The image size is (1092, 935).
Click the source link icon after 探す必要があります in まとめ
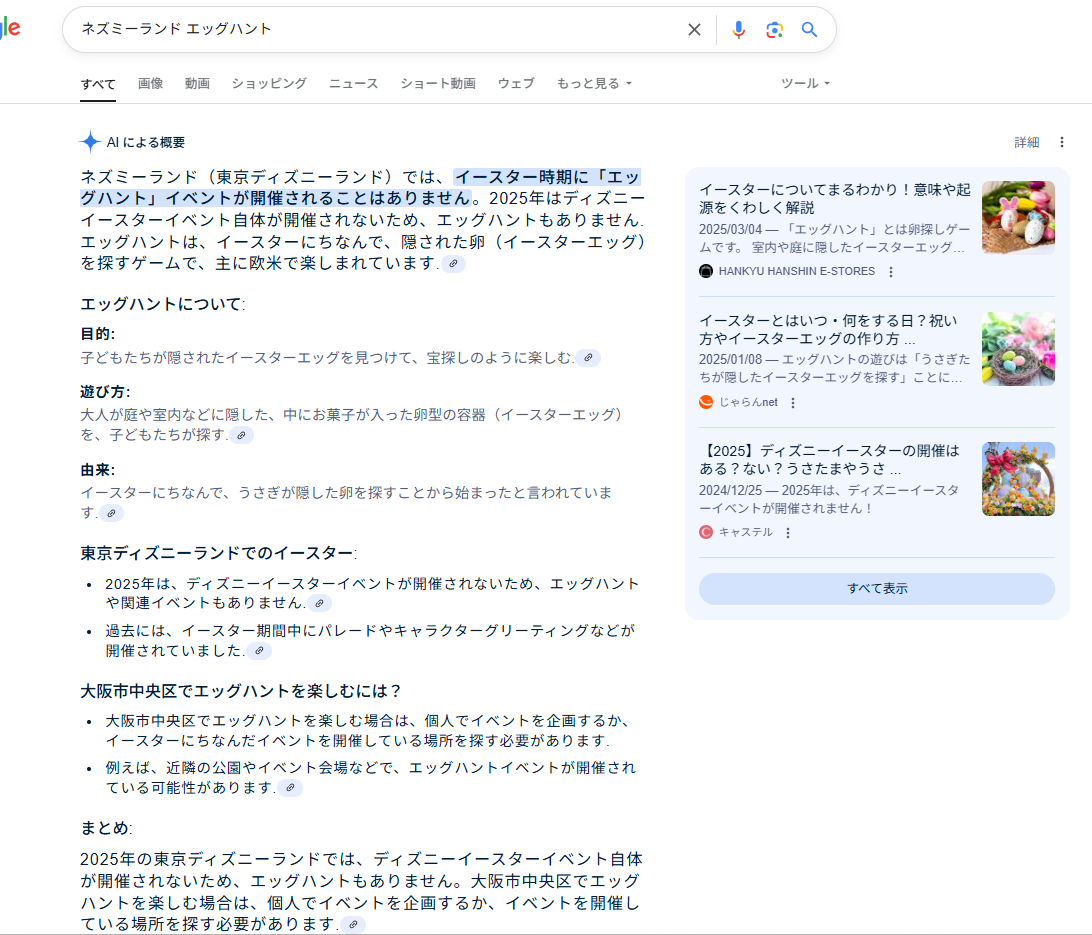(x=353, y=925)
